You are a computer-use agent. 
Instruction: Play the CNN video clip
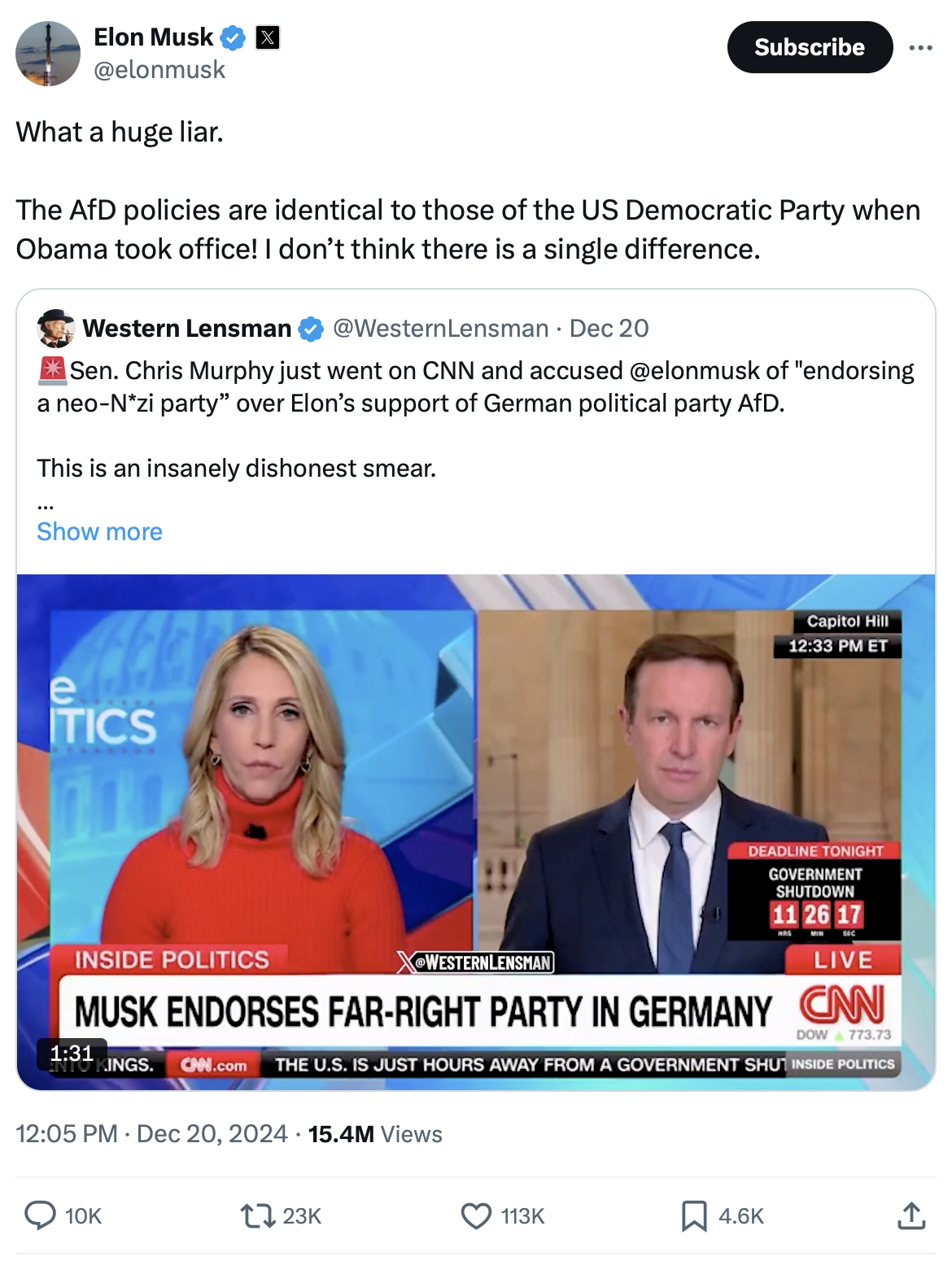pos(476,832)
